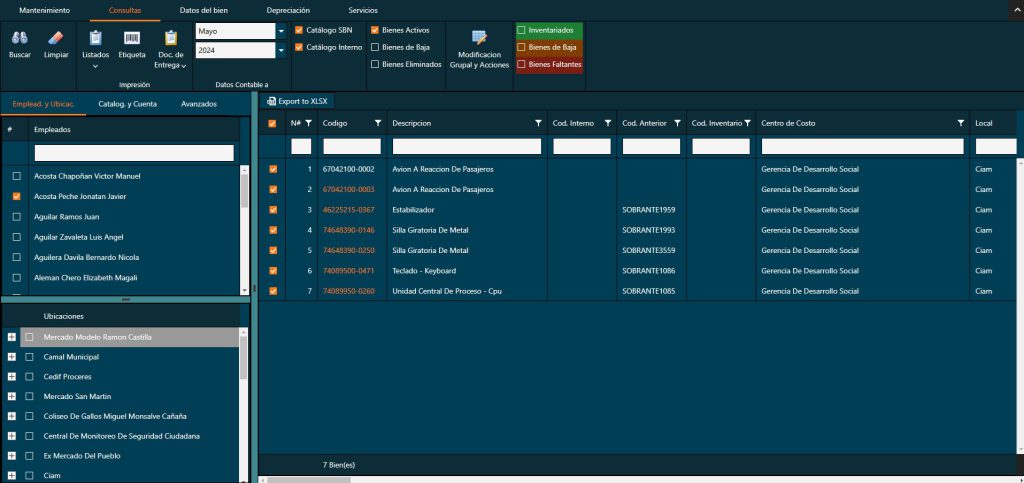Select the Local column header
This screenshot has width=1024, height=483.
point(984,123)
